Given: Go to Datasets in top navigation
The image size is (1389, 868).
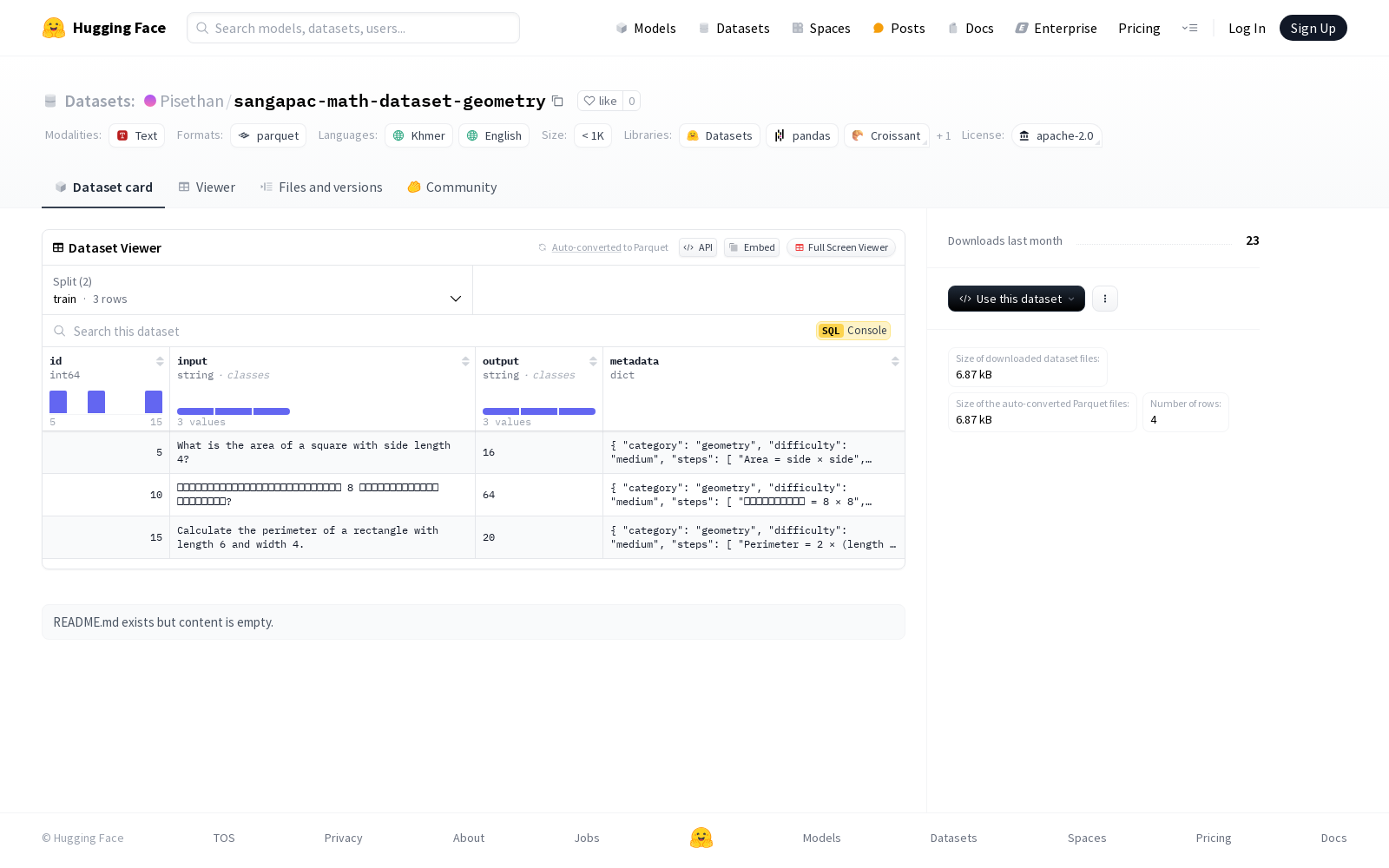Looking at the screenshot, I should (x=734, y=28).
